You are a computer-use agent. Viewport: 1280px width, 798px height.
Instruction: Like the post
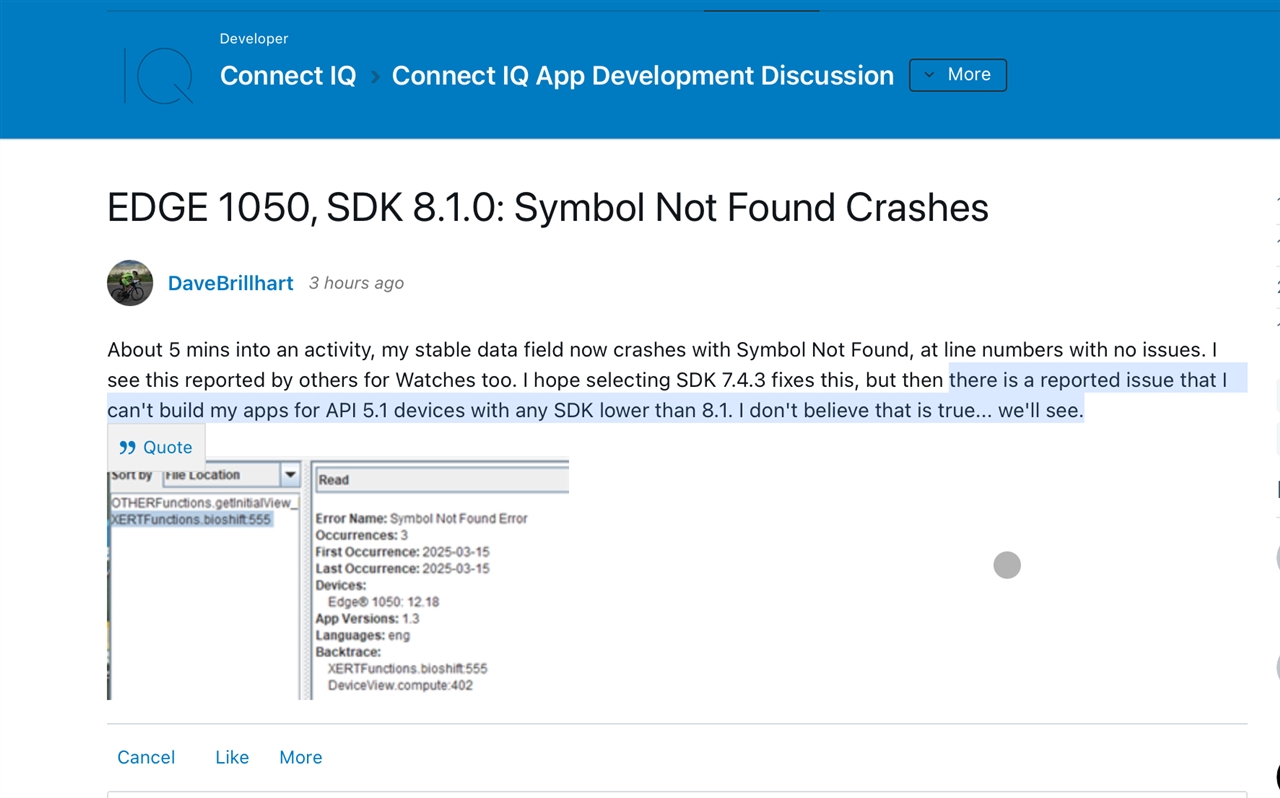click(x=232, y=757)
